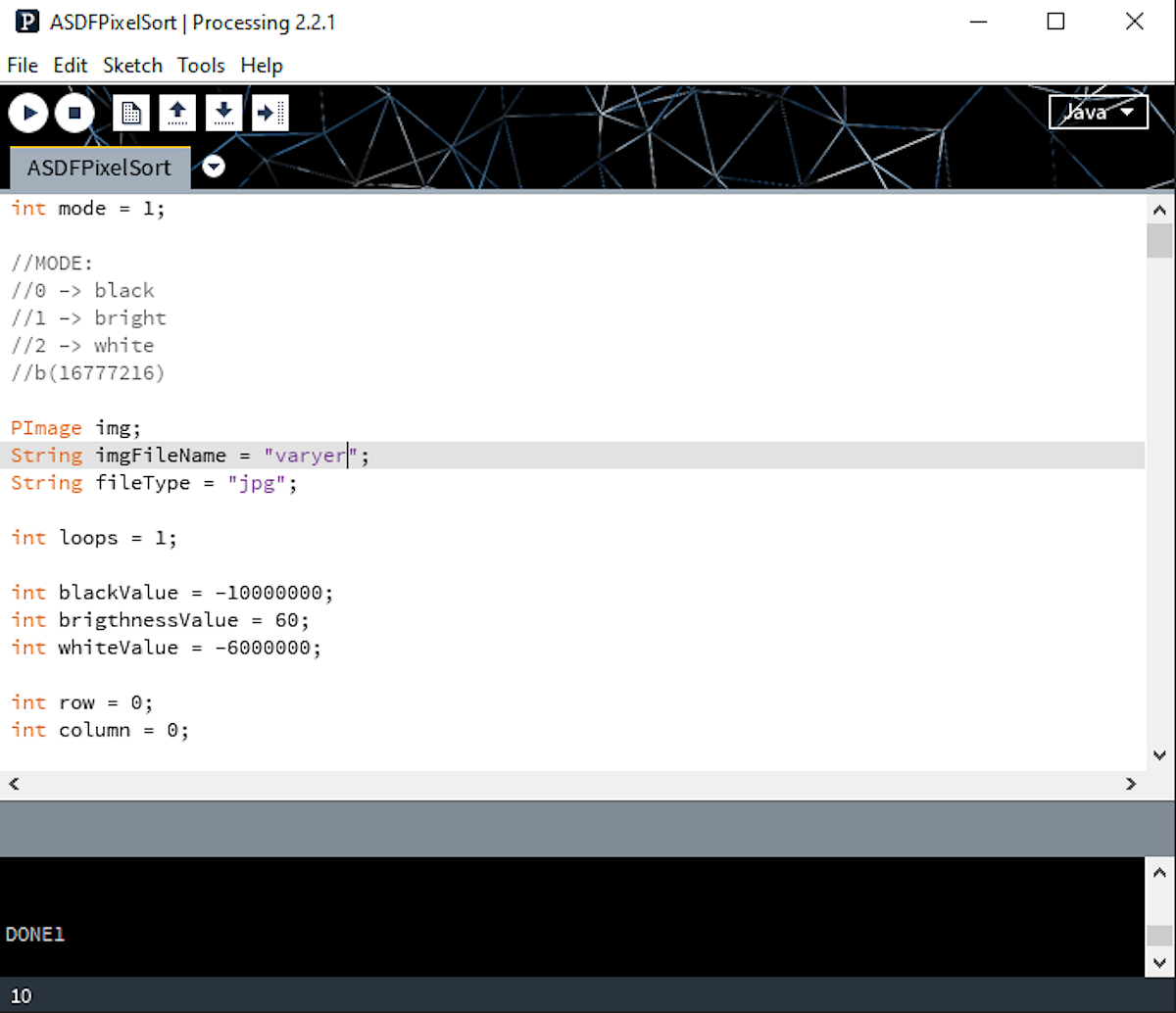Viewport: 1176px width, 1013px height.
Task: Run the sketch with the play button
Action: click(x=28, y=113)
